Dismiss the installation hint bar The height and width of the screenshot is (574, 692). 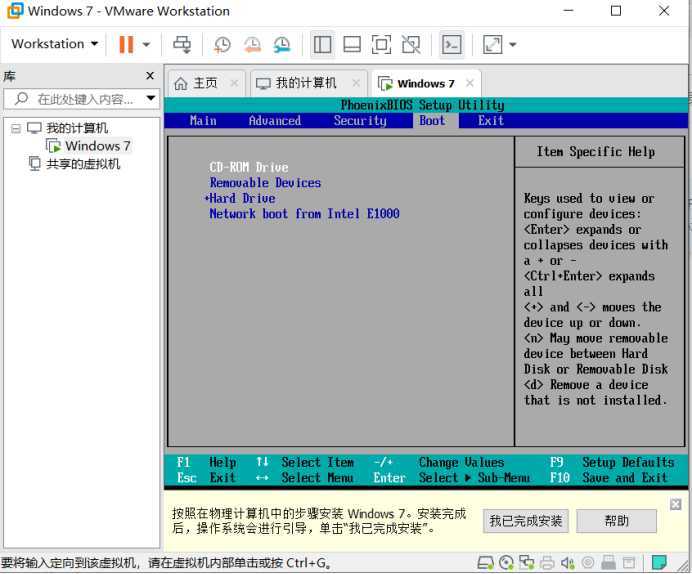pos(675,504)
